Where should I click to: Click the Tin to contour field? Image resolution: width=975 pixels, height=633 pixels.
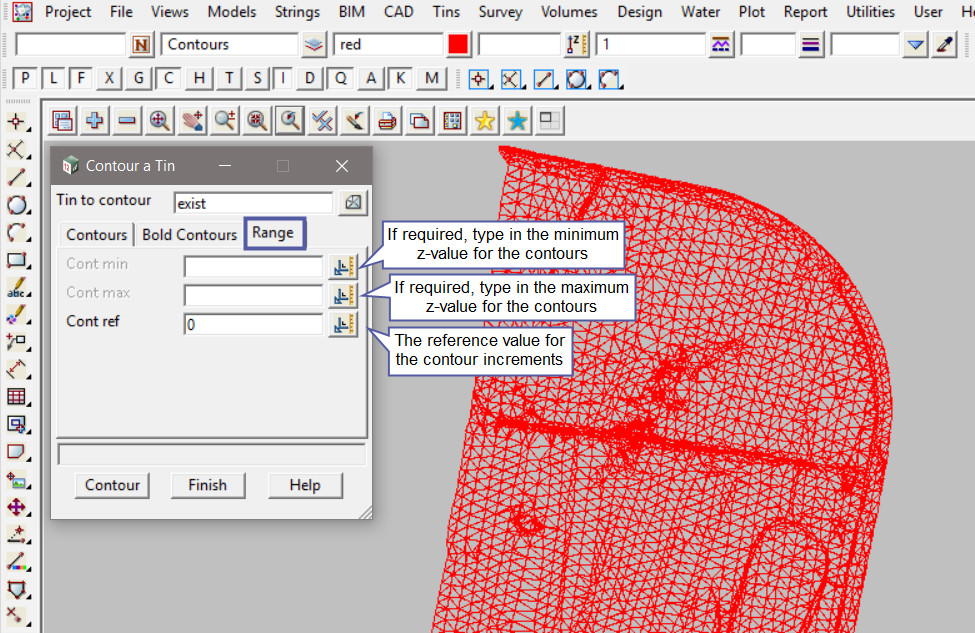[253, 203]
